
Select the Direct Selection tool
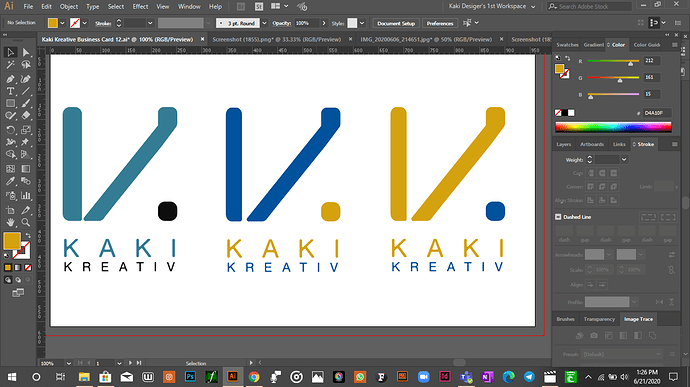point(26,53)
